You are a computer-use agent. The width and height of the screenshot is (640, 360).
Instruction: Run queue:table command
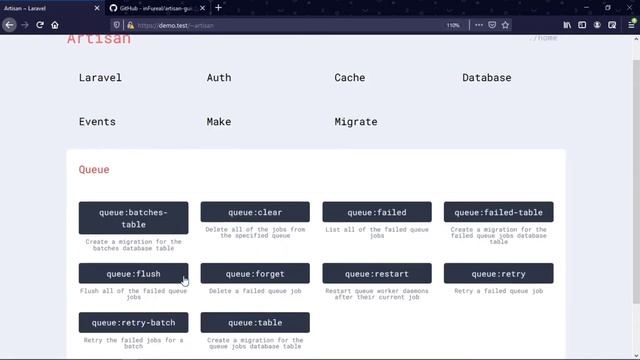tap(255, 322)
